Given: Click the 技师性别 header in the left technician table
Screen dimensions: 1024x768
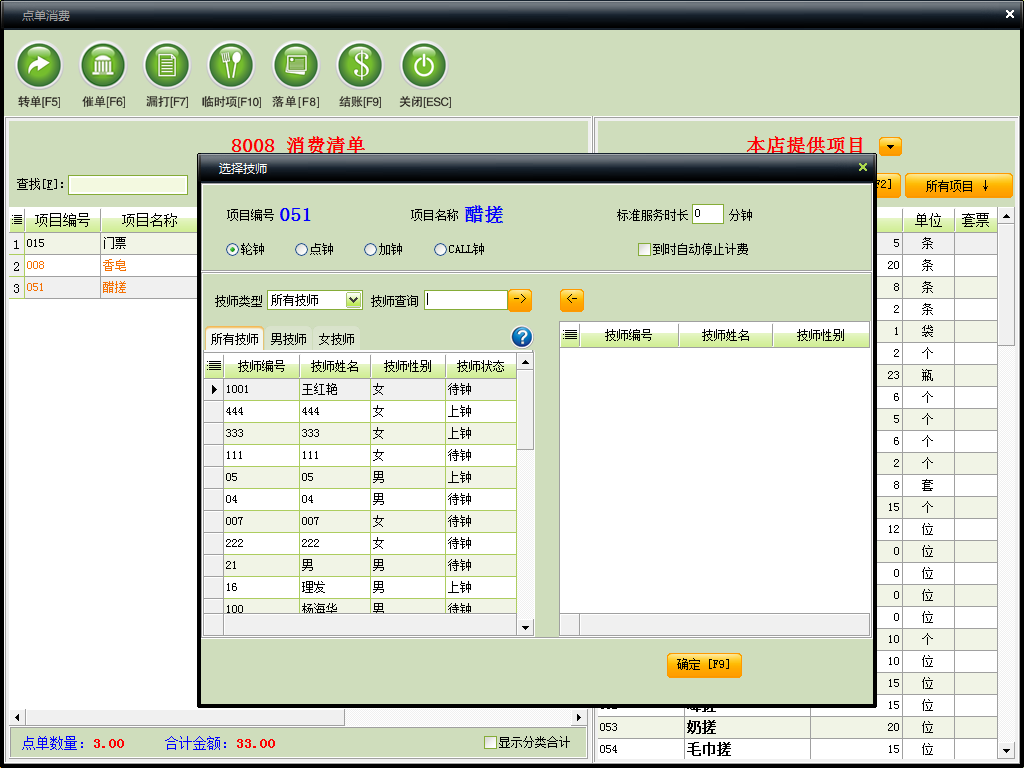Looking at the screenshot, I should pos(408,366).
